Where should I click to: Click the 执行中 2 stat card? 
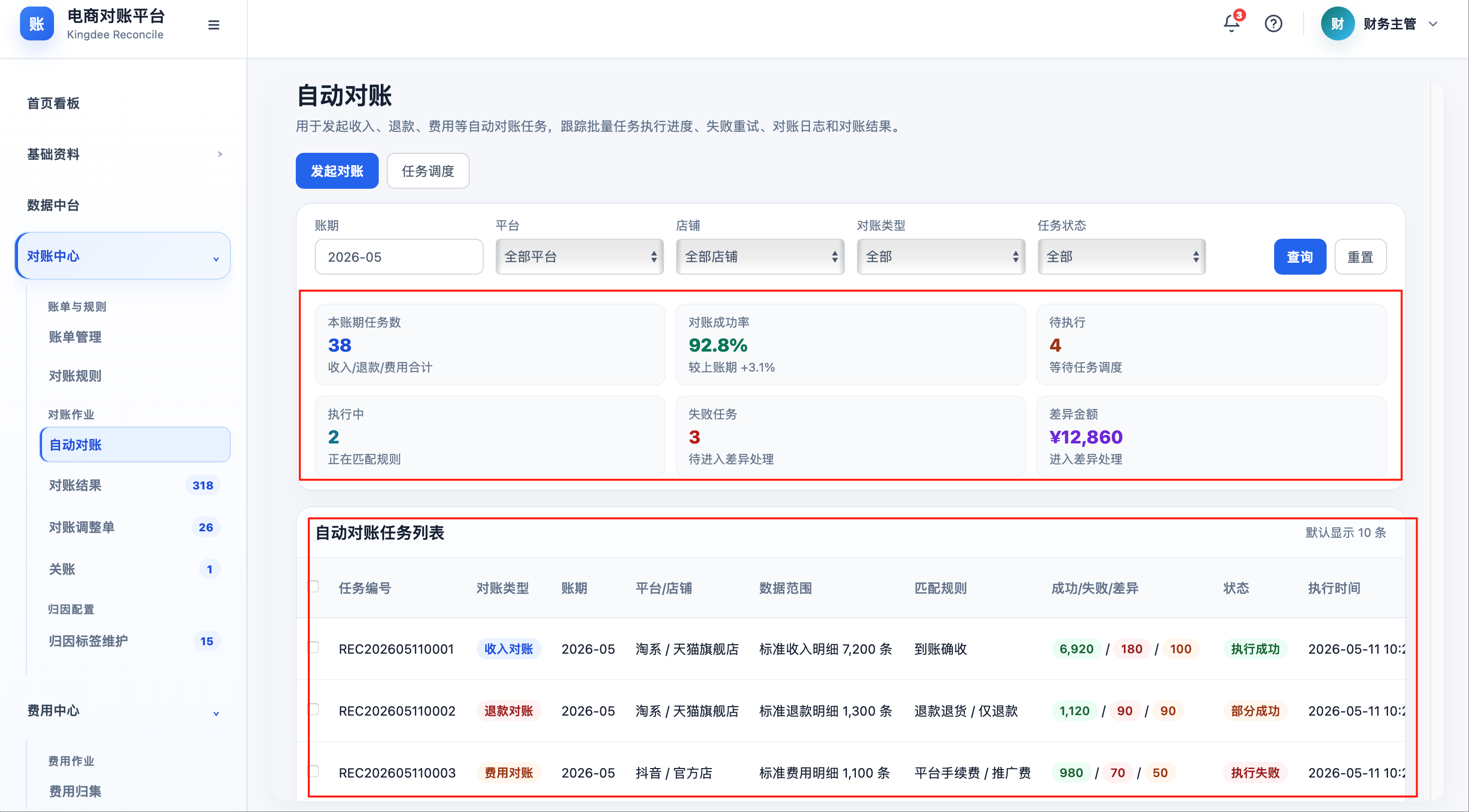coord(490,436)
